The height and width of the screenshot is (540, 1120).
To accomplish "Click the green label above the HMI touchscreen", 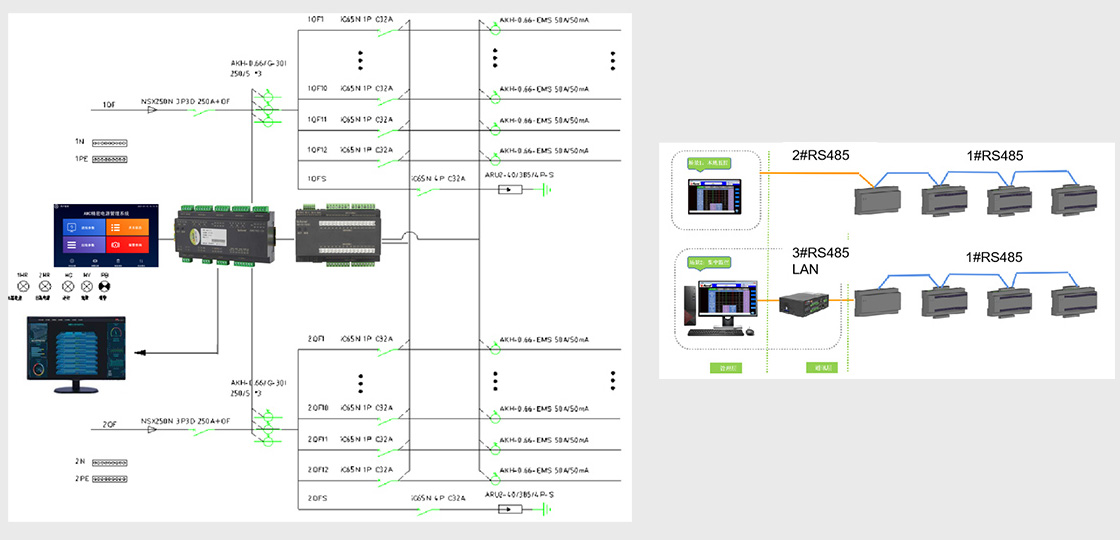I will tap(708, 160).
